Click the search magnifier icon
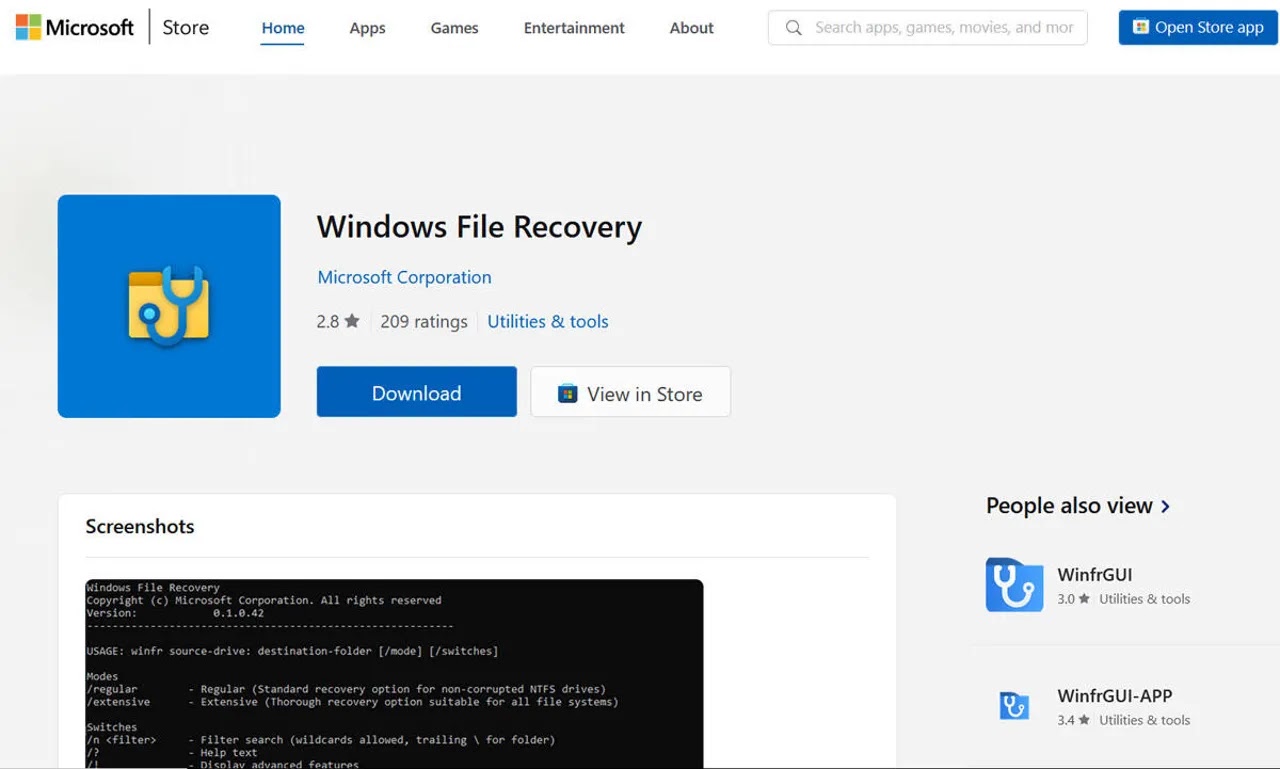This screenshot has height=769, width=1280. [x=794, y=28]
